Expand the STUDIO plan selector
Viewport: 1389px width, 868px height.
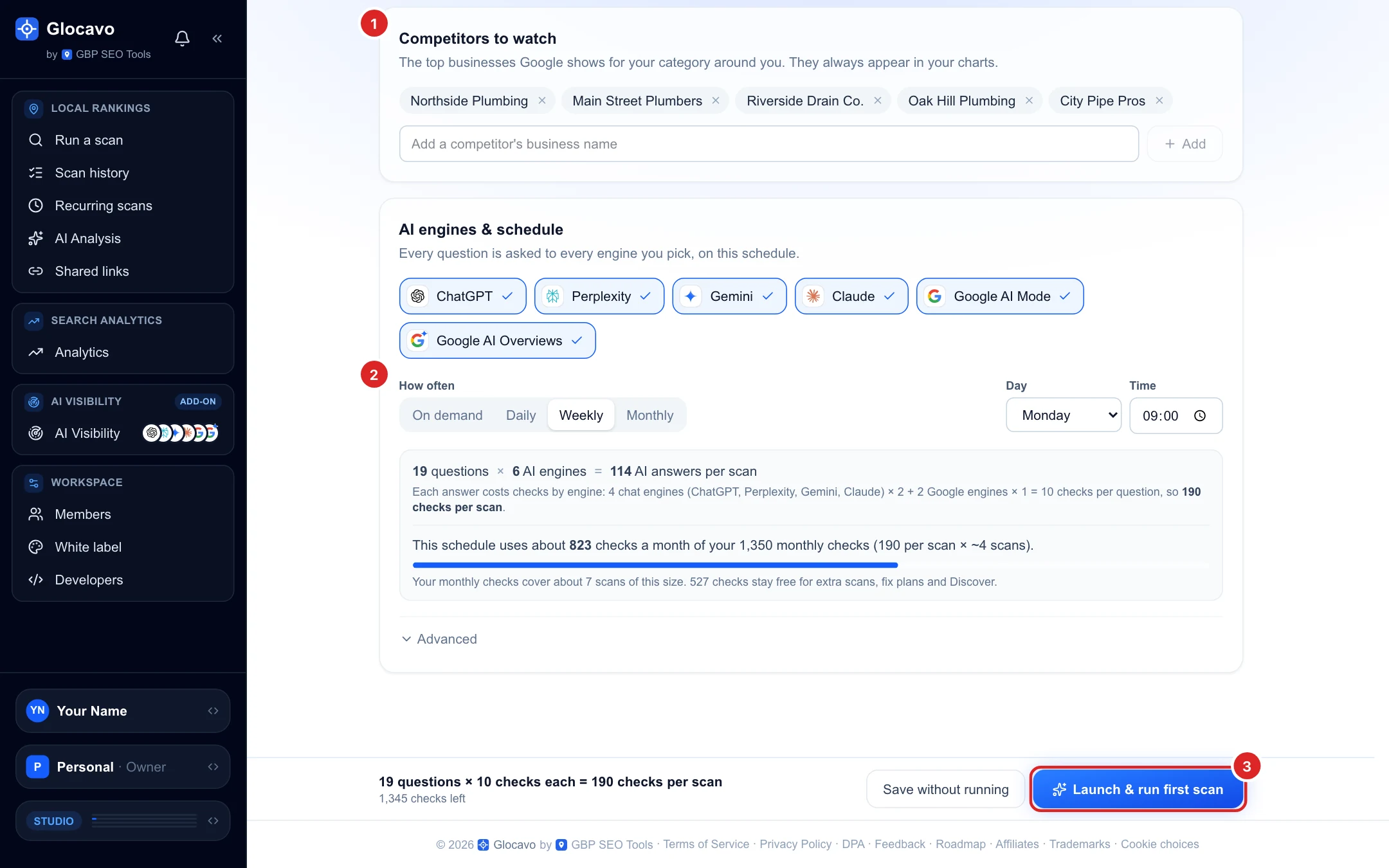[x=123, y=821]
